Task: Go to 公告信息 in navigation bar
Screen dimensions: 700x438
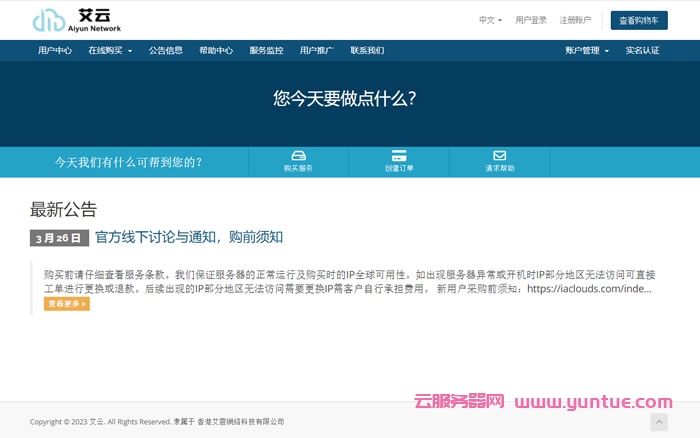Action: (x=166, y=51)
